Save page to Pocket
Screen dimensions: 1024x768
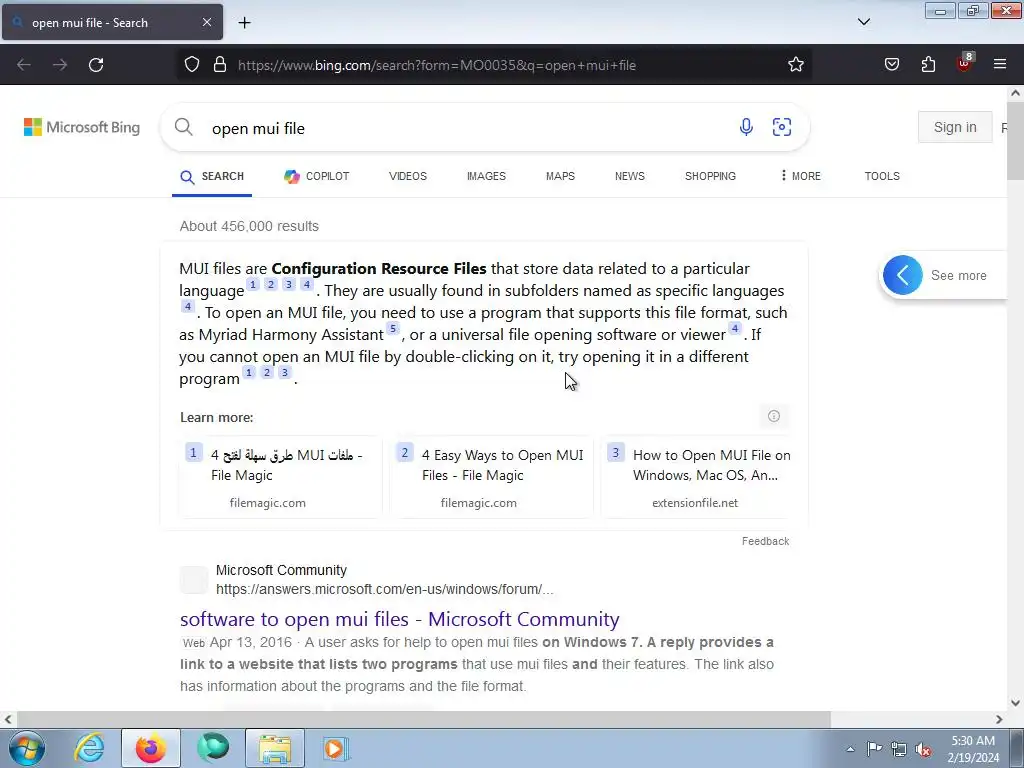point(891,65)
